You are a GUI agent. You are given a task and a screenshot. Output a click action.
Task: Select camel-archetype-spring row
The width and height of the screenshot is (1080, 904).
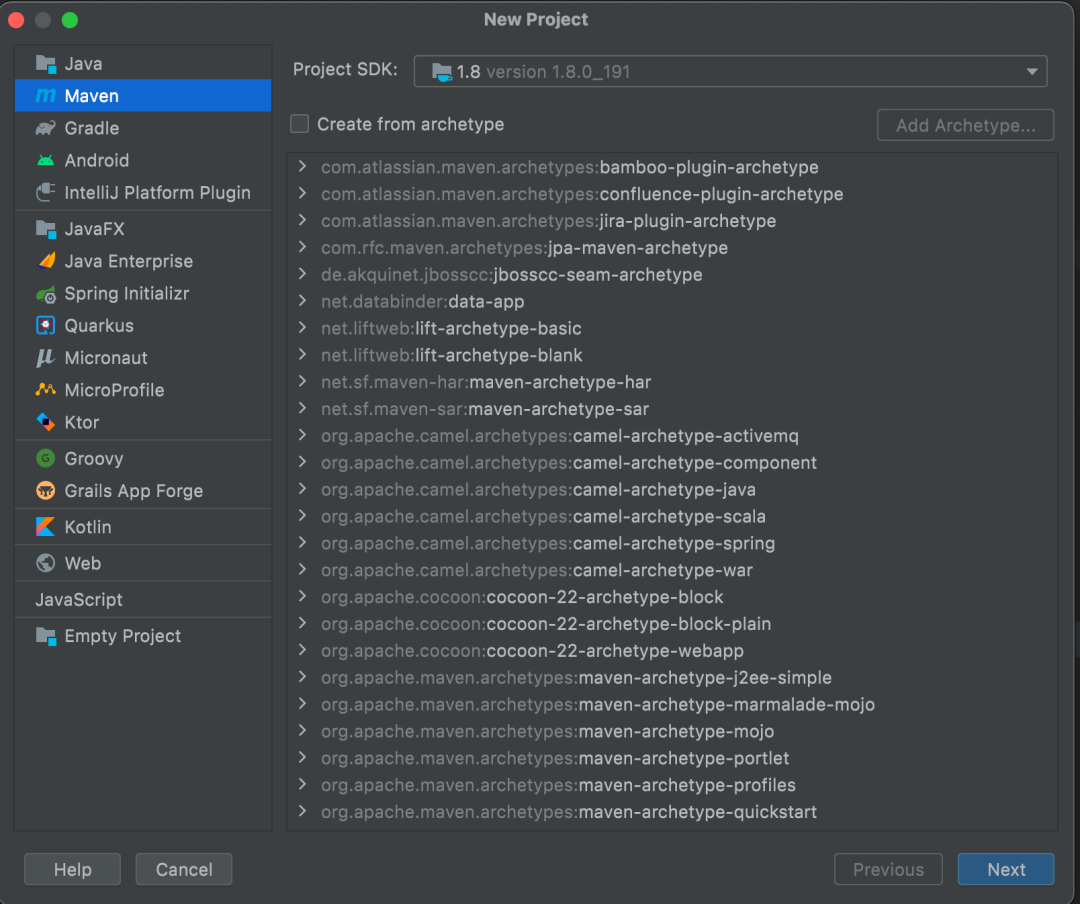(672, 543)
